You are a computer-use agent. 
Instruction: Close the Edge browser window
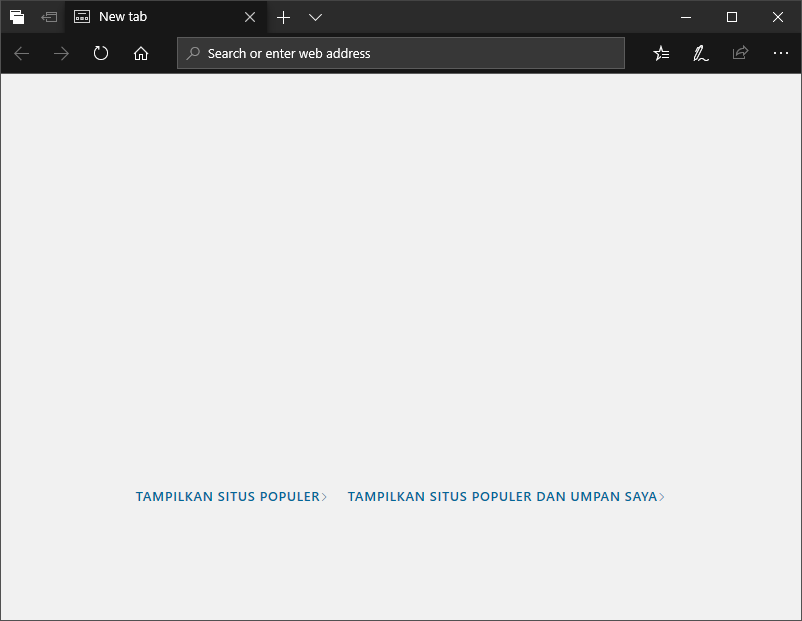(x=777, y=17)
